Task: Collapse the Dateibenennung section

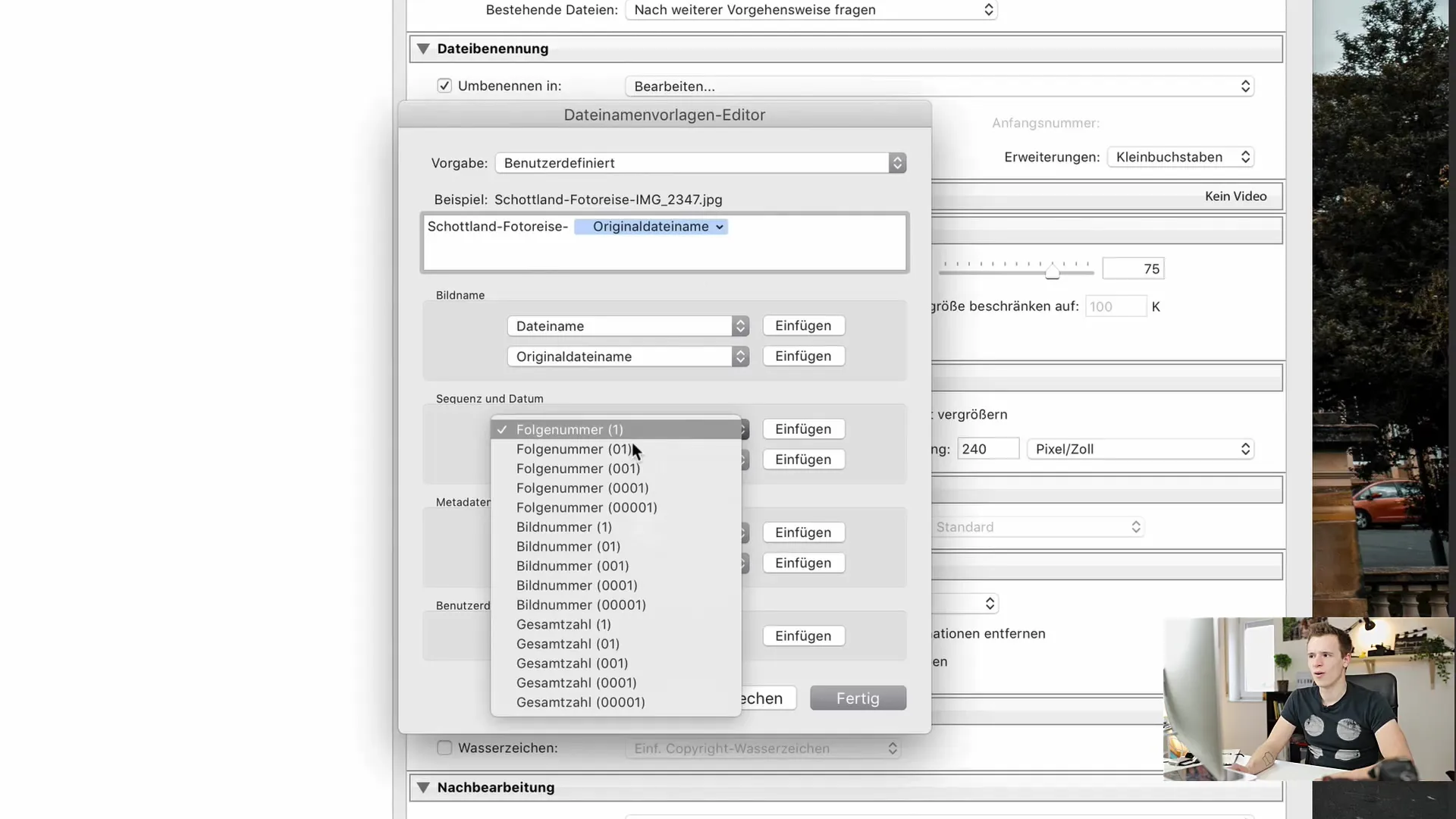Action: [423, 49]
